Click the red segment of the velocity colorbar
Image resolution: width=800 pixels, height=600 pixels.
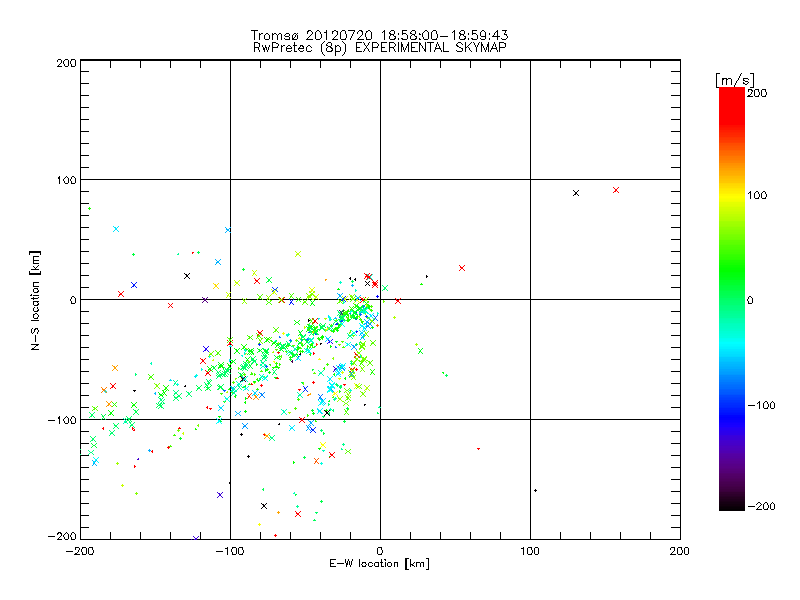click(732, 107)
